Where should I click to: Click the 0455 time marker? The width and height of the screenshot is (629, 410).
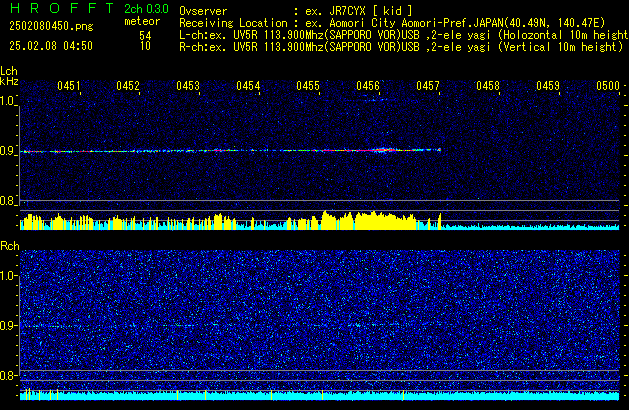click(x=308, y=86)
